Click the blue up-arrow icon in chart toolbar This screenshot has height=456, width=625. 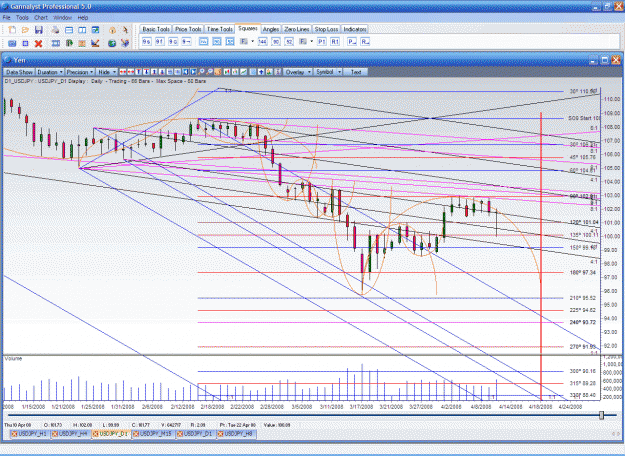(260, 72)
